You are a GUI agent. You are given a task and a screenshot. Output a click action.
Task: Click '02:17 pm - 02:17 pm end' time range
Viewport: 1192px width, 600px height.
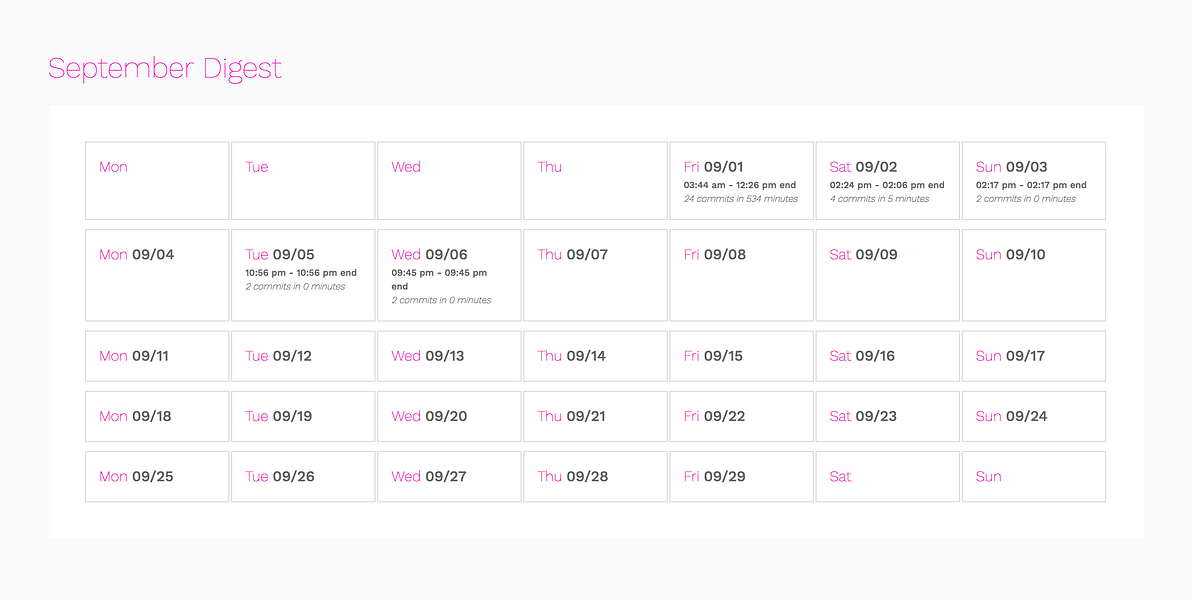(x=1031, y=185)
